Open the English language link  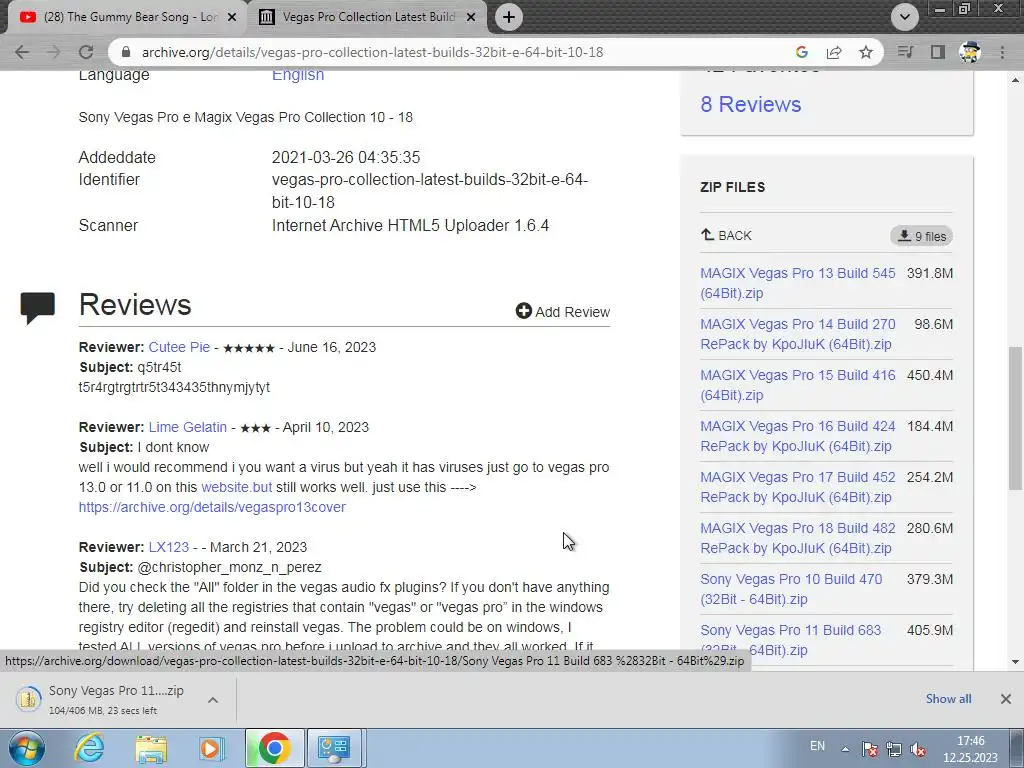point(298,75)
